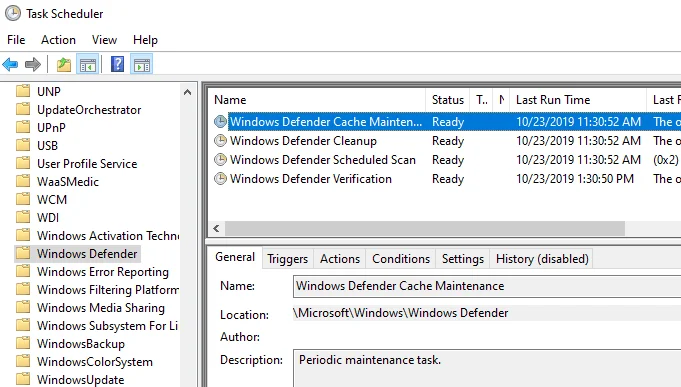Click clock icon of Windows Defender Cache Maintenance
Screen dimensions: 681x387
point(221,122)
